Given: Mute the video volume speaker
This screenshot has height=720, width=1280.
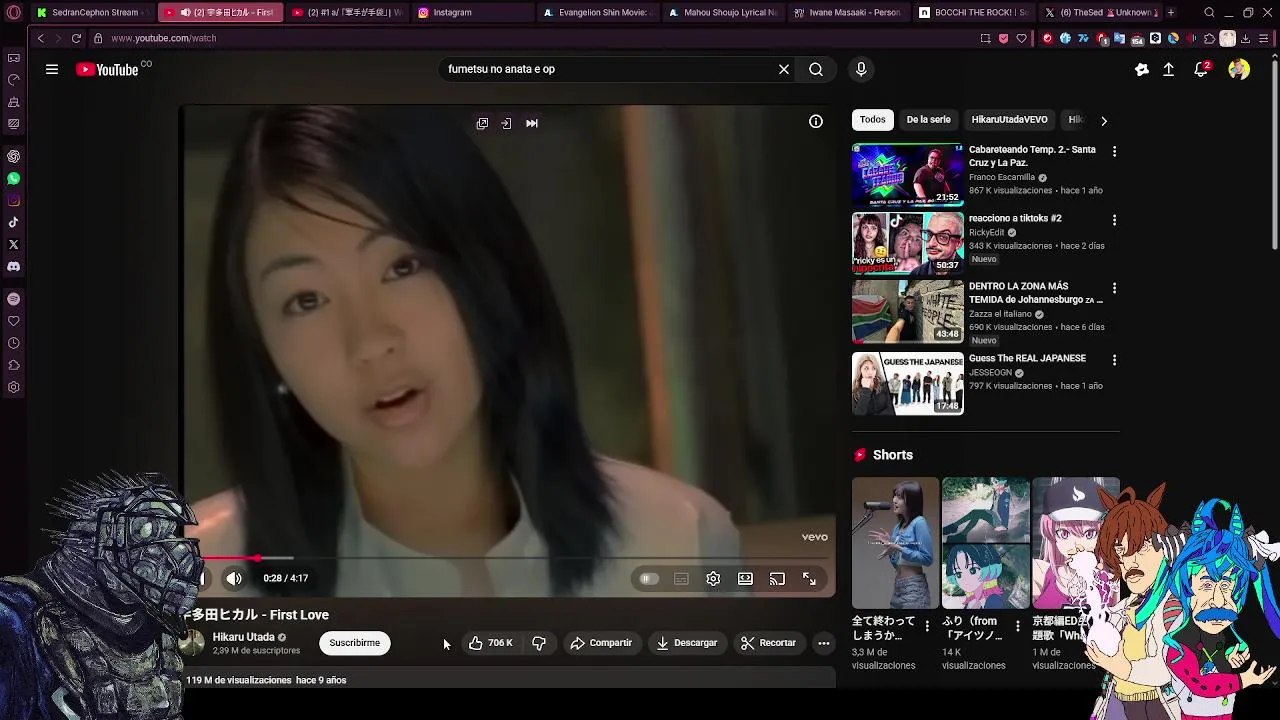Looking at the screenshot, I should [x=234, y=578].
